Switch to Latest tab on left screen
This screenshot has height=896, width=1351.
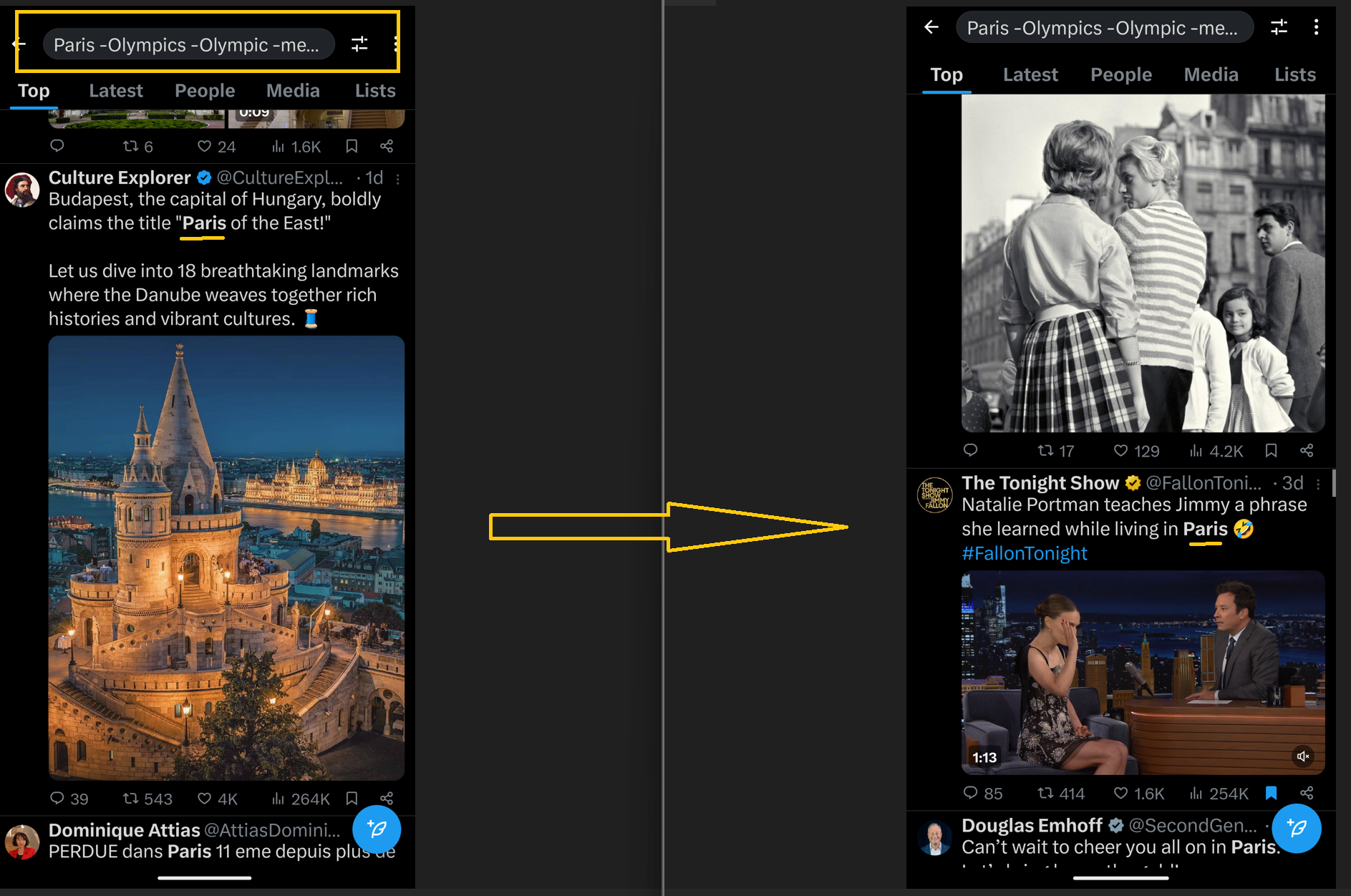coord(116,91)
